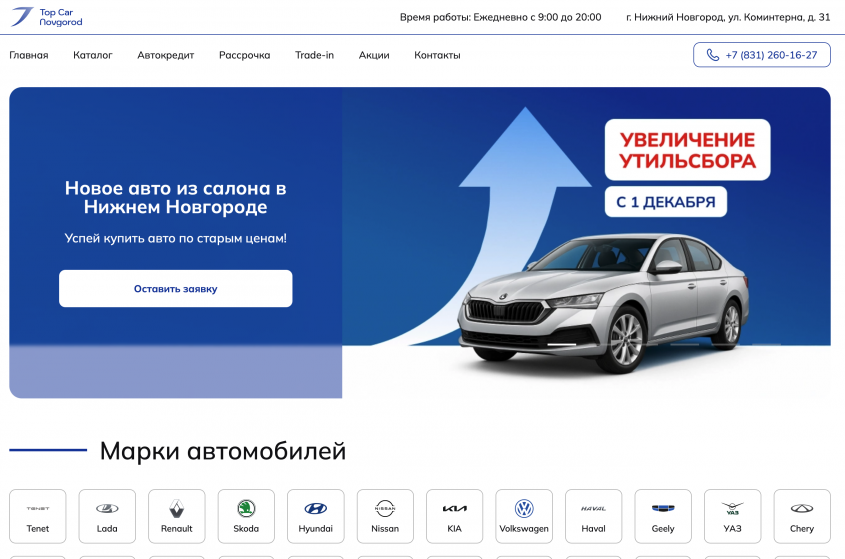Select the Haval brand card
Screen dimensions: 845x559
pos(593,516)
